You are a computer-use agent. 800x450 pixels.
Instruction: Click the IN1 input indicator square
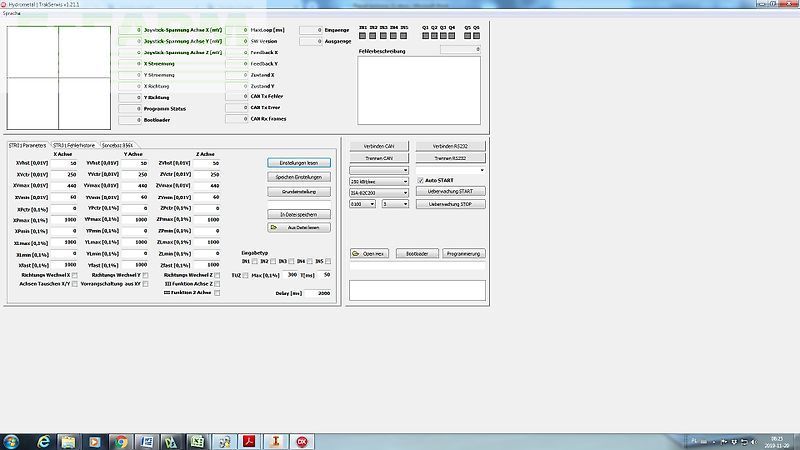(x=362, y=36)
